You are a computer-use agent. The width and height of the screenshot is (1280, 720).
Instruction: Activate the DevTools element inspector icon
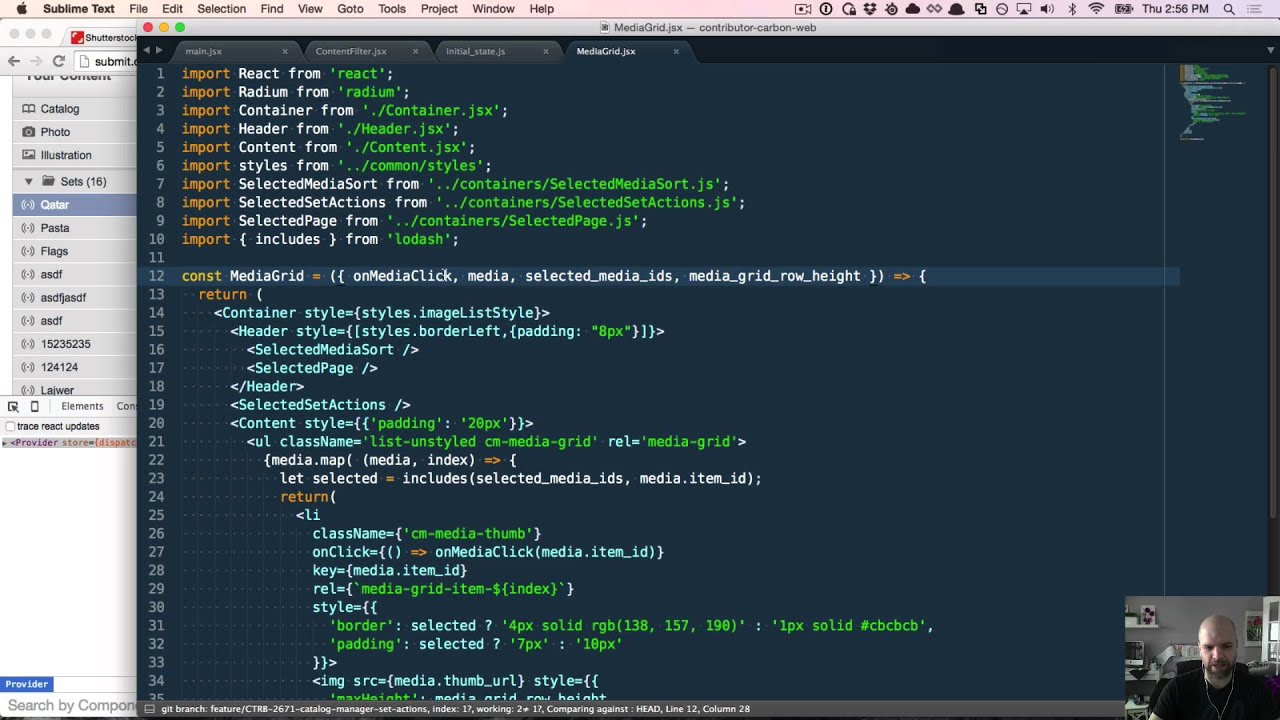(13, 406)
